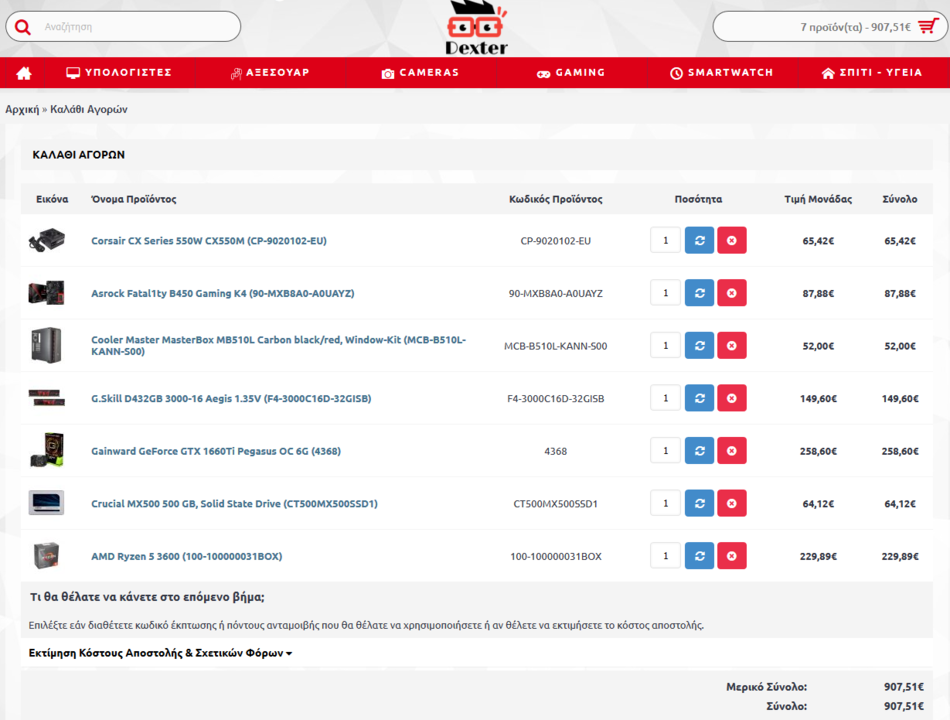Select the Gainward unit price 258,60€
950x720 pixels.
tap(818, 451)
